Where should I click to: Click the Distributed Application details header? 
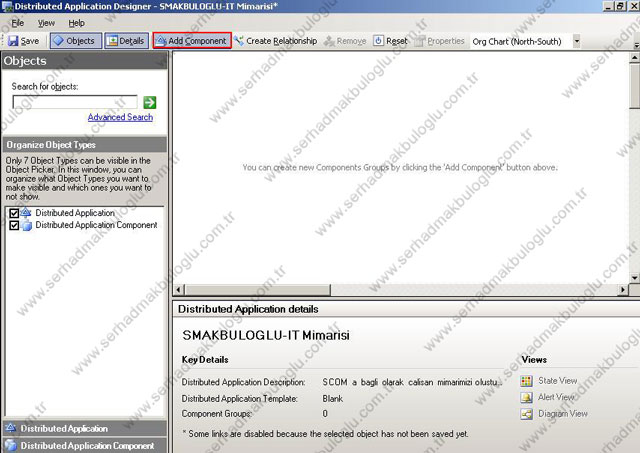point(248,309)
